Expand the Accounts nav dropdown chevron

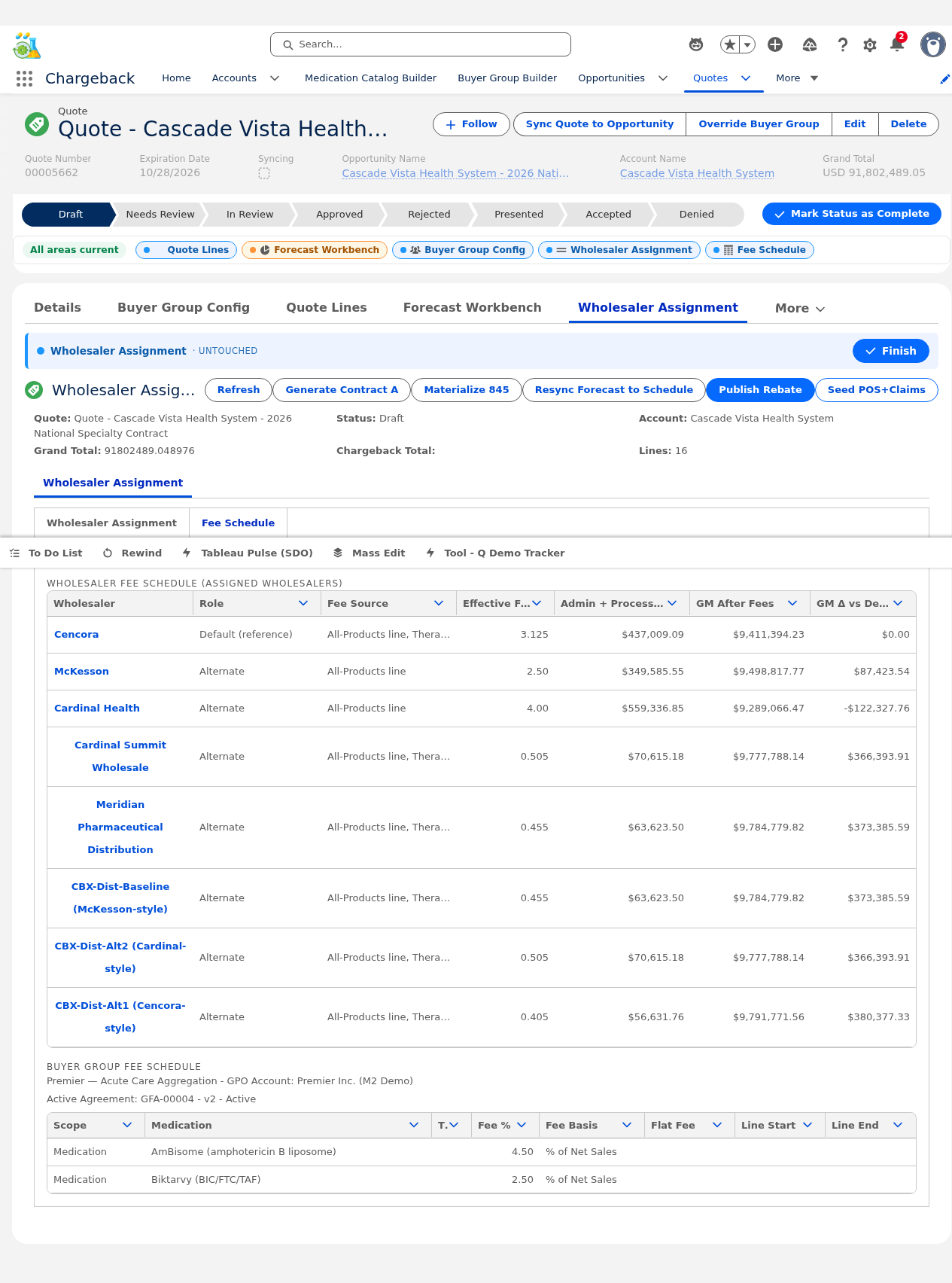275,78
